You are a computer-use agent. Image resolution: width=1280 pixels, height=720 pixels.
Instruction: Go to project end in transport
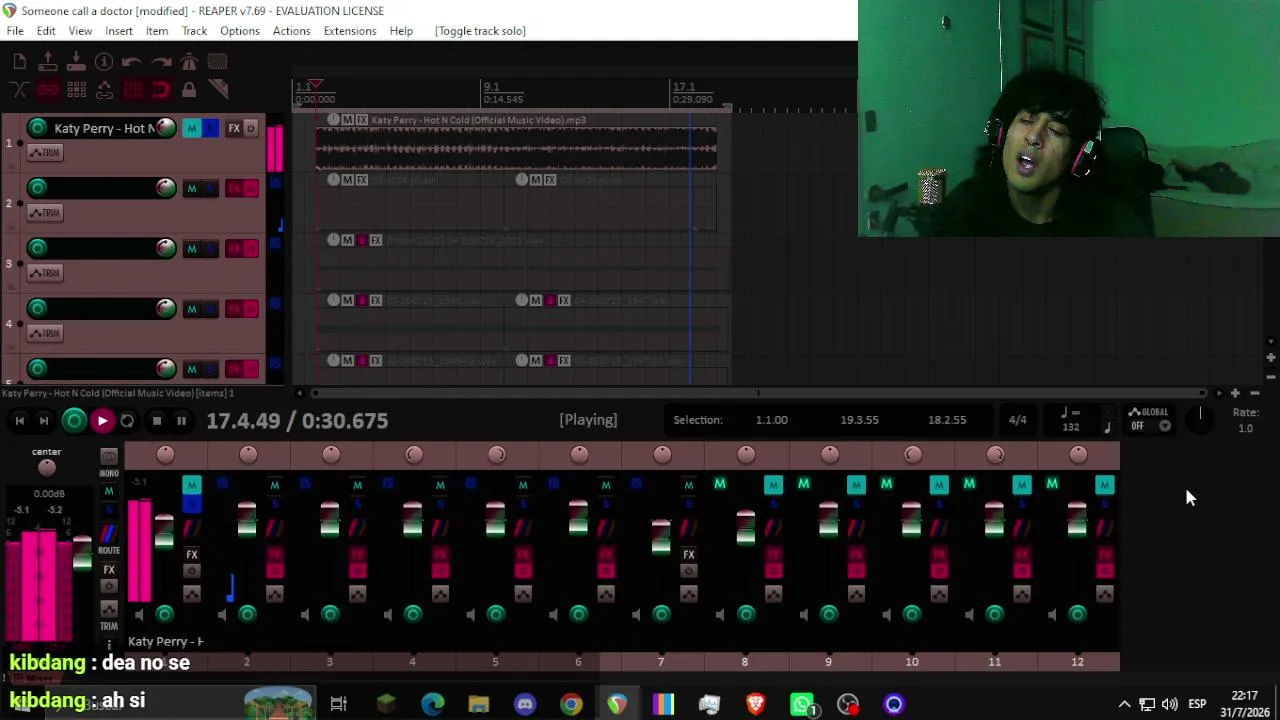point(44,421)
